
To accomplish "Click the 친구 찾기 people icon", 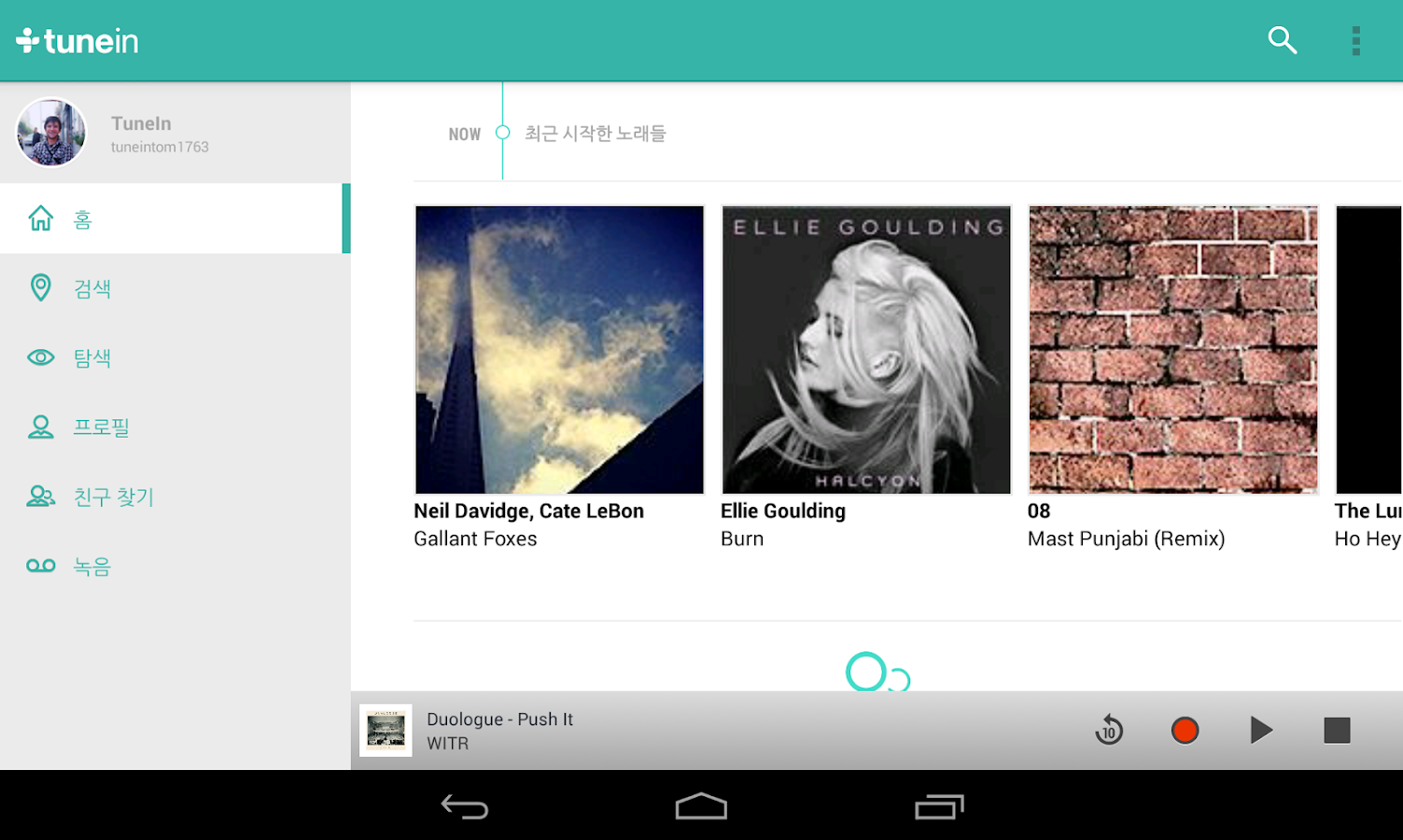I will pyautogui.click(x=41, y=496).
